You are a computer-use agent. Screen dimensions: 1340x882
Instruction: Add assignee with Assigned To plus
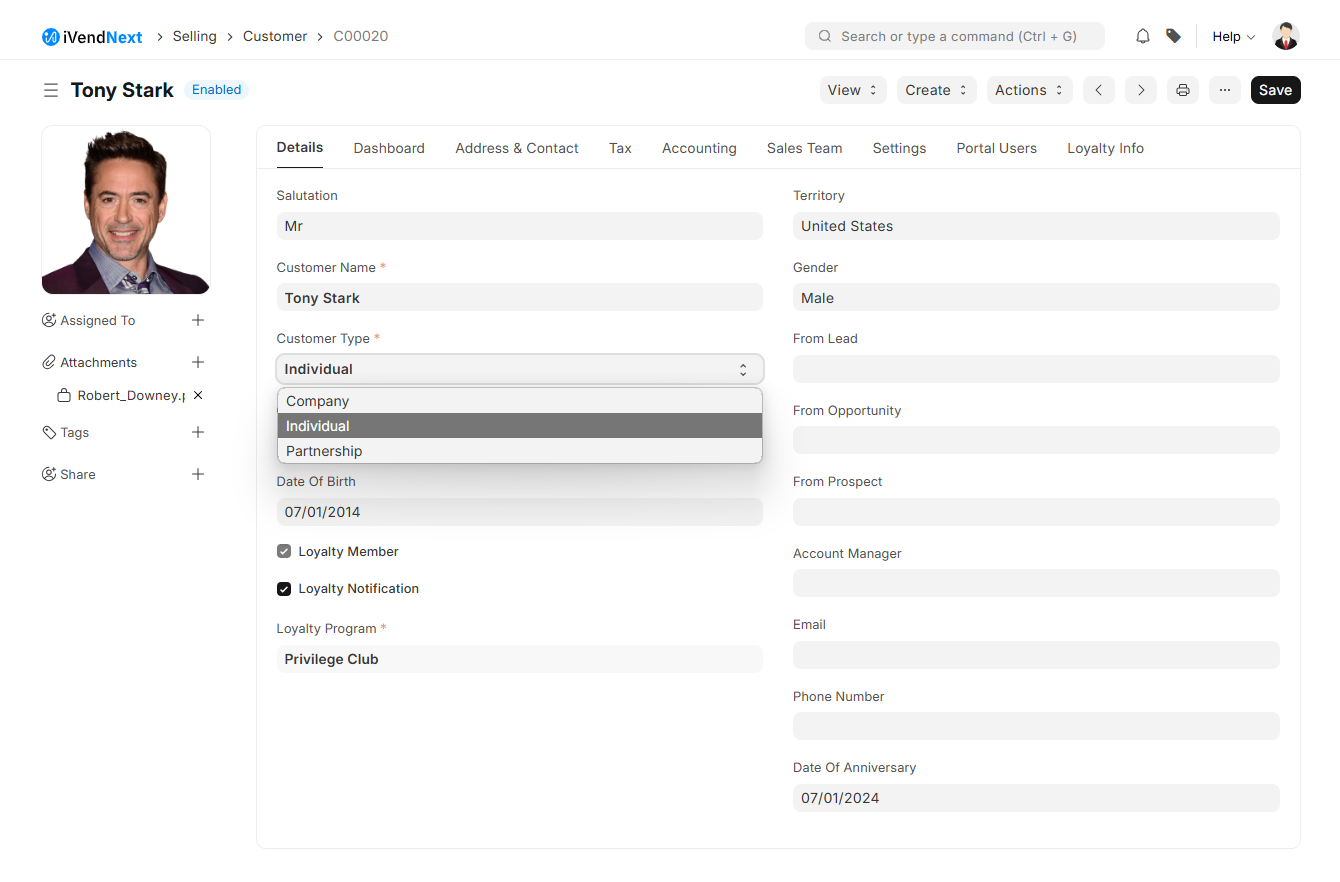198,320
